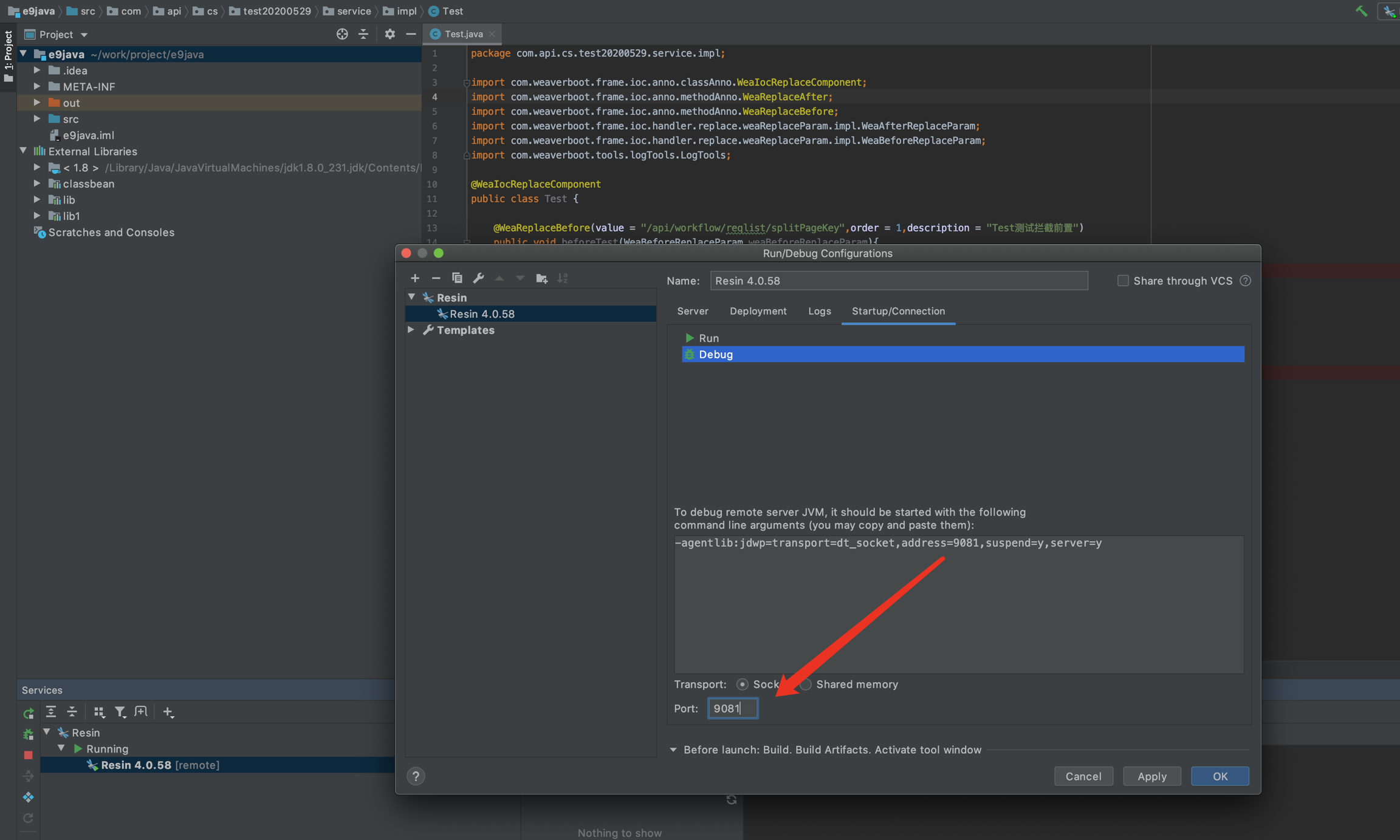Click the copy configuration icon
The width and height of the screenshot is (1400, 840).
pyautogui.click(x=457, y=278)
